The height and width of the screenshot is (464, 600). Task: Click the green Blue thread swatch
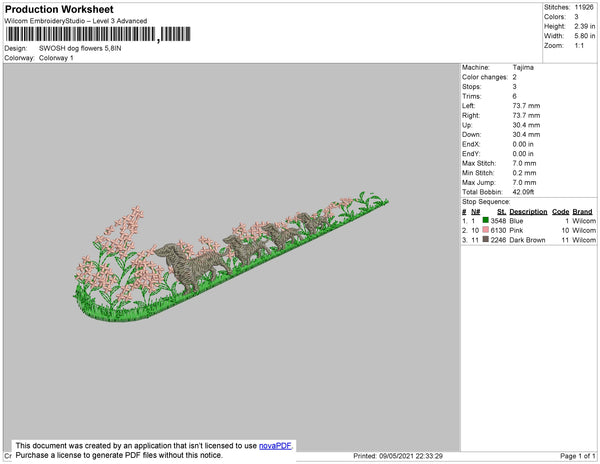pyautogui.click(x=486, y=220)
